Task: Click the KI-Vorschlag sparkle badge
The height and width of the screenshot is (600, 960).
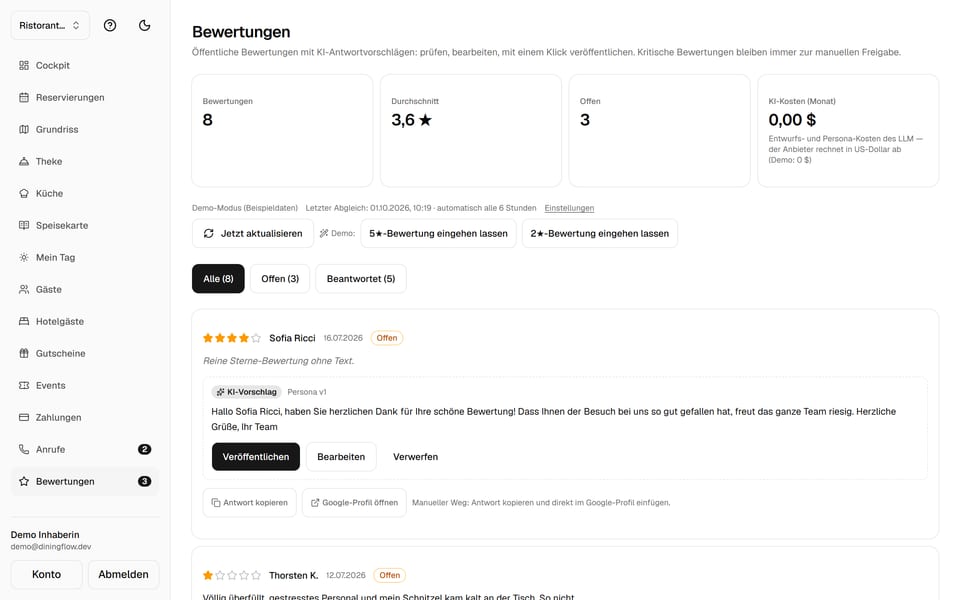Action: pyautogui.click(x=246, y=392)
